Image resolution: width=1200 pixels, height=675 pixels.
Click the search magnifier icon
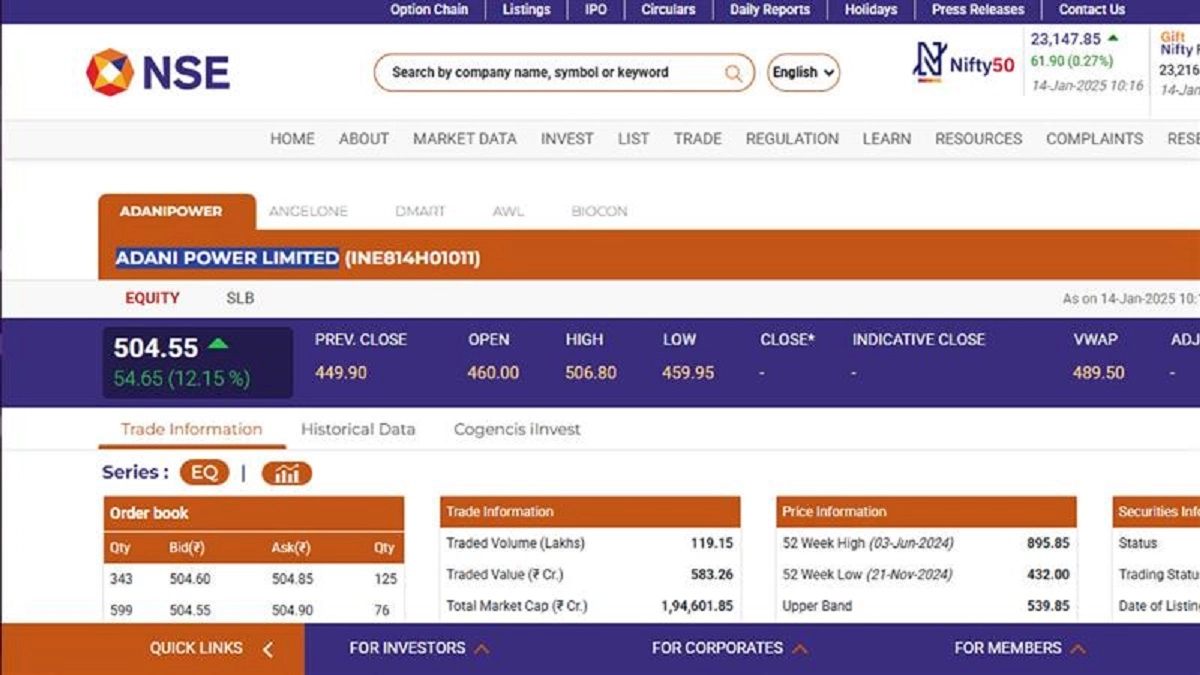[733, 73]
